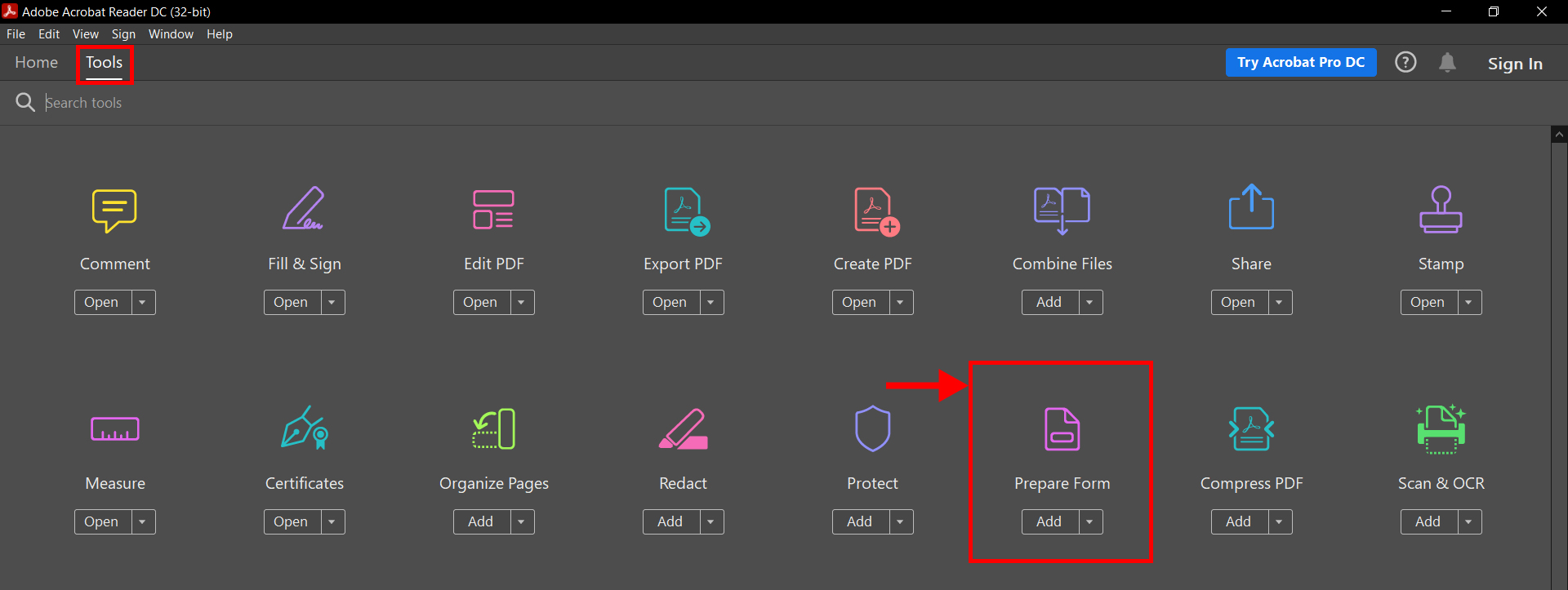The width and height of the screenshot is (1568, 590).
Task: Select the Edit PDF tool icon
Action: 493,210
